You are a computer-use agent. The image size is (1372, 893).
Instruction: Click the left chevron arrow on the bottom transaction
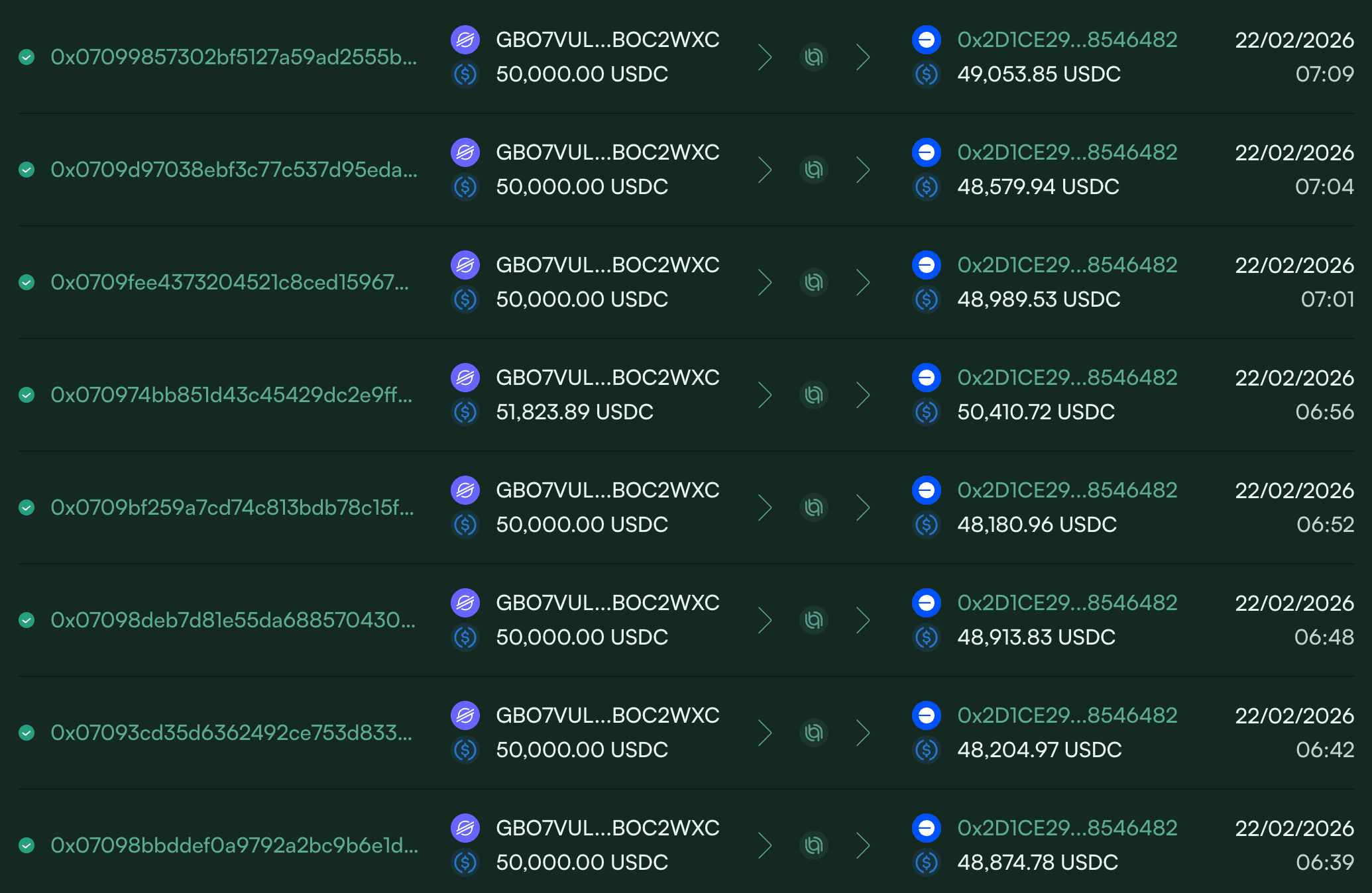pyautogui.click(x=766, y=846)
